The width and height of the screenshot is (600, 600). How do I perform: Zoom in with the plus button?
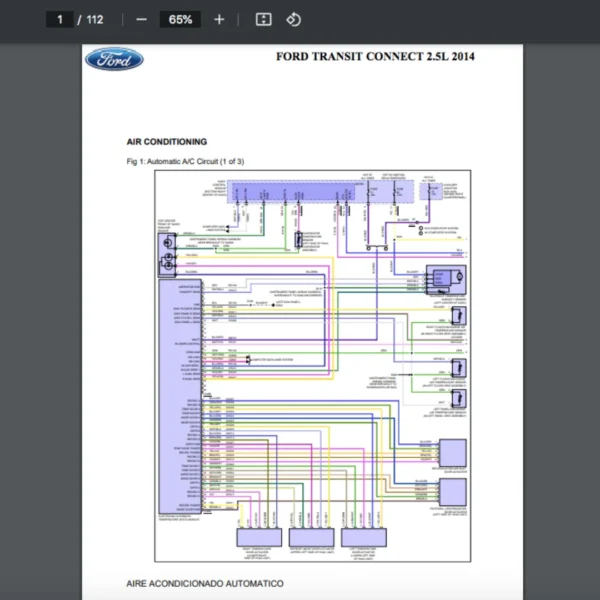pyautogui.click(x=219, y=19)
